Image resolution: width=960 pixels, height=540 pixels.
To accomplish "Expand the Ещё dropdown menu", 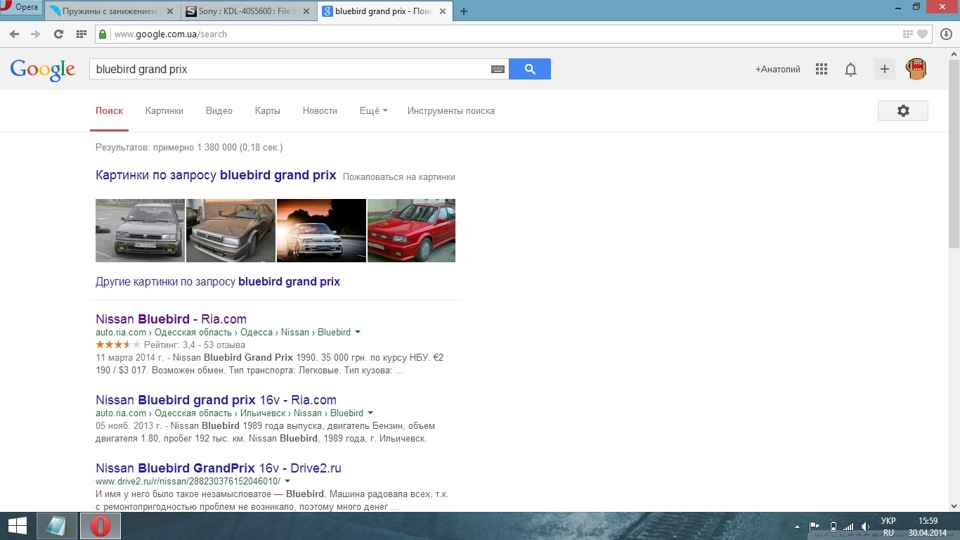I will [373, 111].
